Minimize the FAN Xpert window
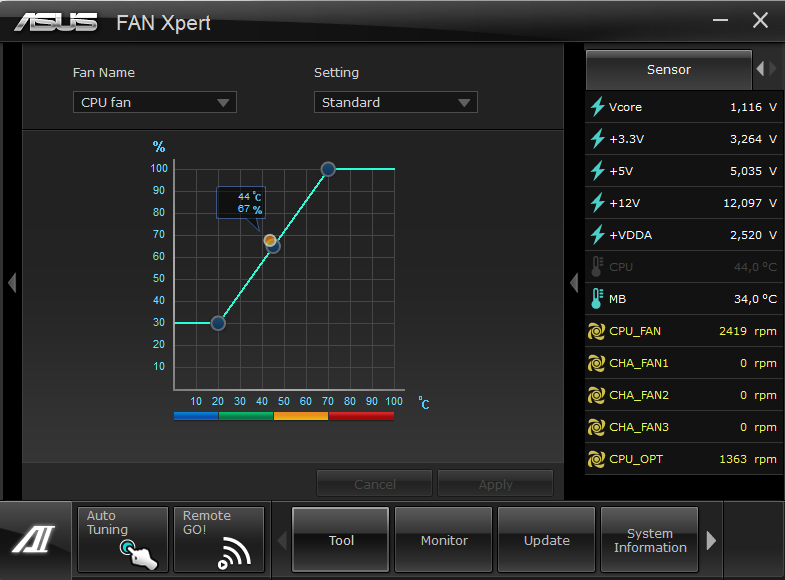This screenshot has height=580, width=785. 720,21
